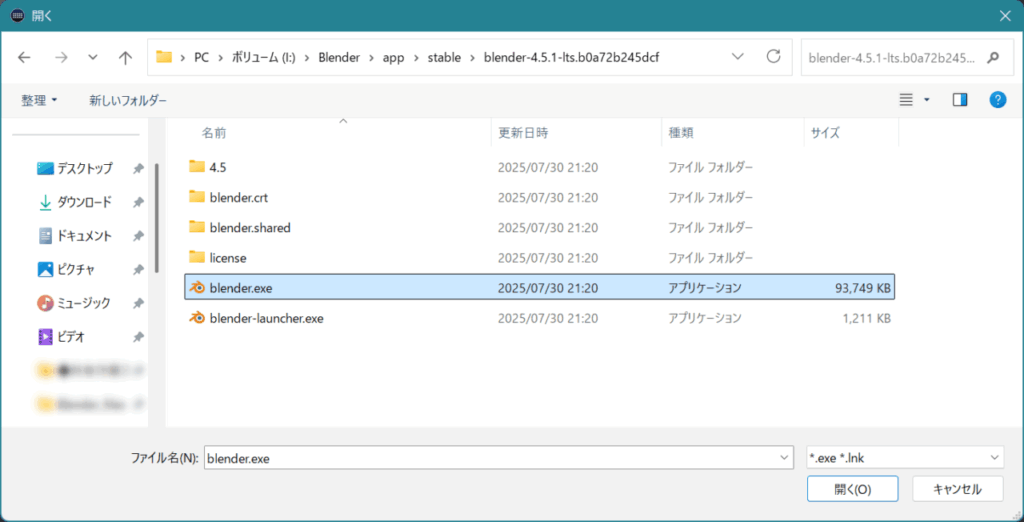Open the 4.5 folder

pyautogui.click(x=218, y=167)
